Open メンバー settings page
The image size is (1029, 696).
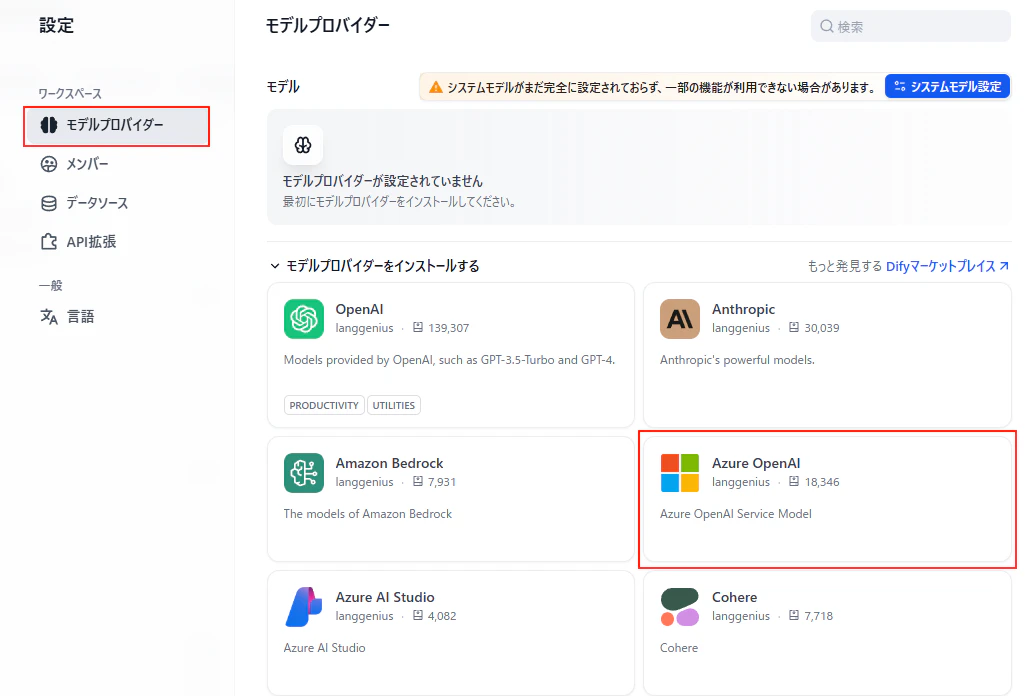click(87, 164)
